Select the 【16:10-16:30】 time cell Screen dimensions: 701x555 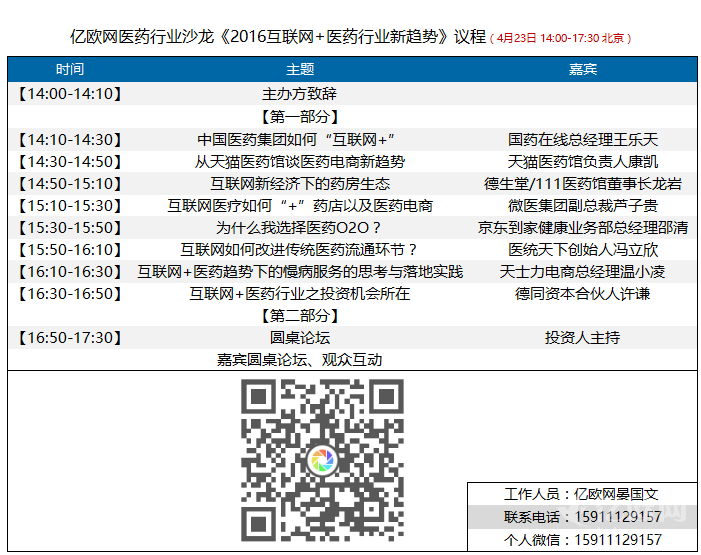pos(70,271)
